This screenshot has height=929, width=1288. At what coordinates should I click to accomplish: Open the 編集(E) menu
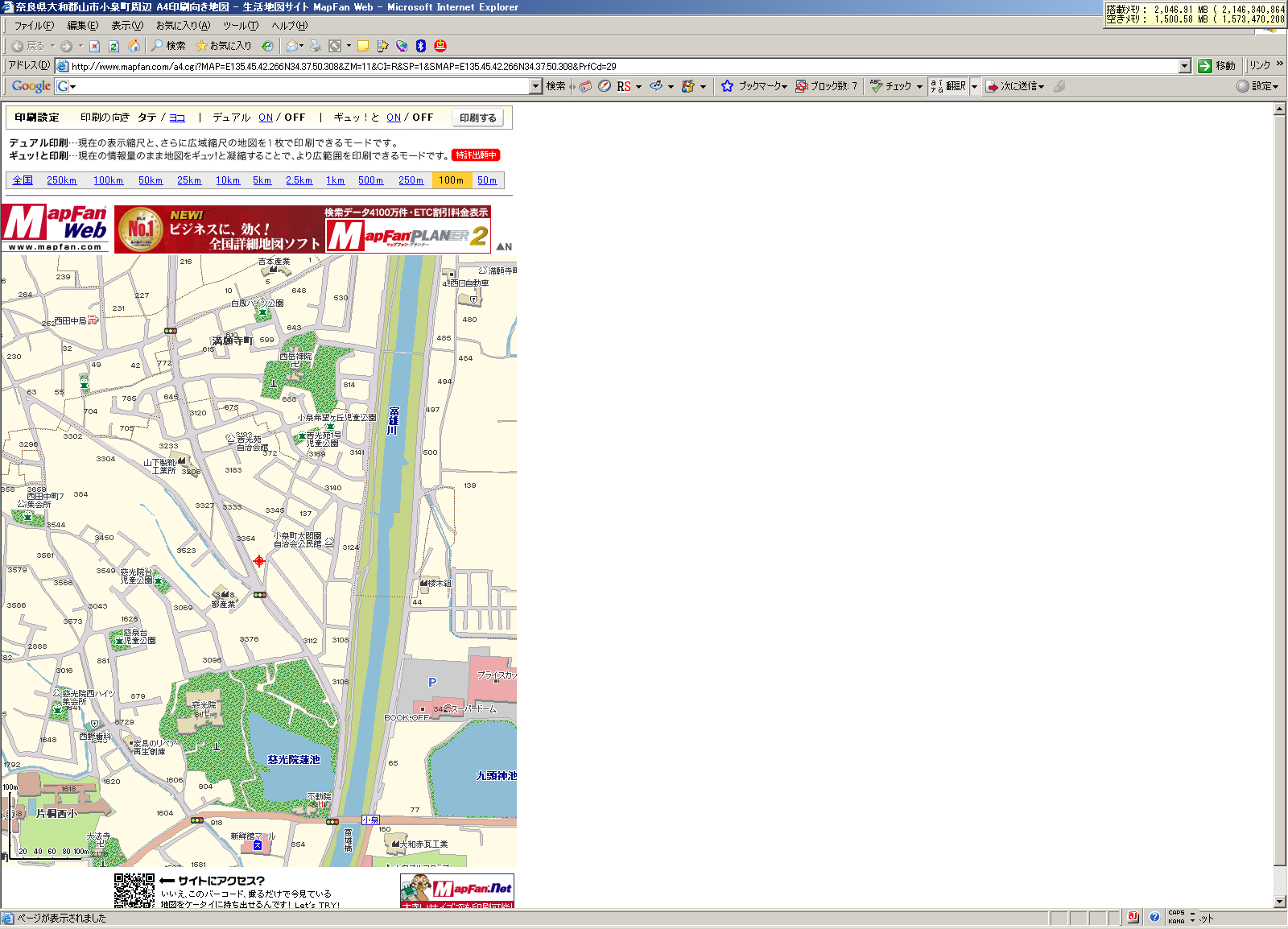[x=83, y=26]
